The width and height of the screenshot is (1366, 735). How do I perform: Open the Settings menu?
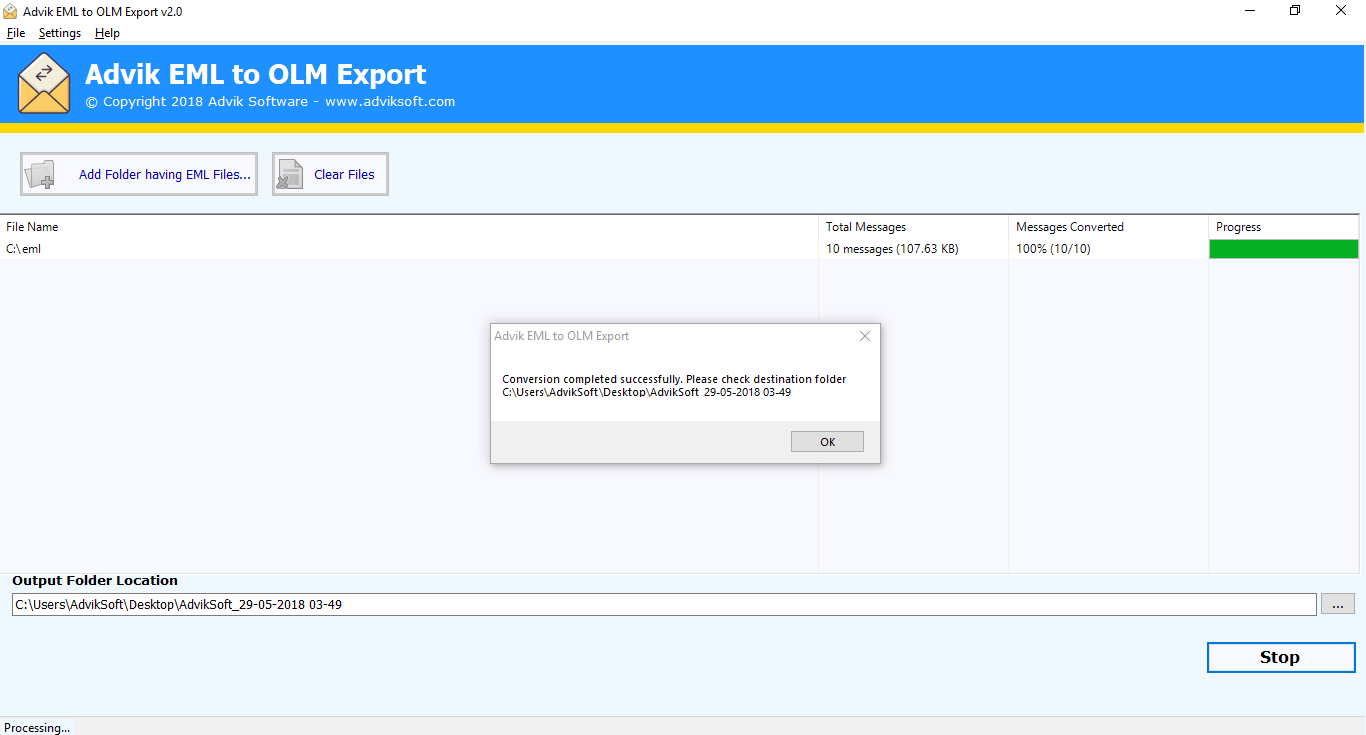59,32
